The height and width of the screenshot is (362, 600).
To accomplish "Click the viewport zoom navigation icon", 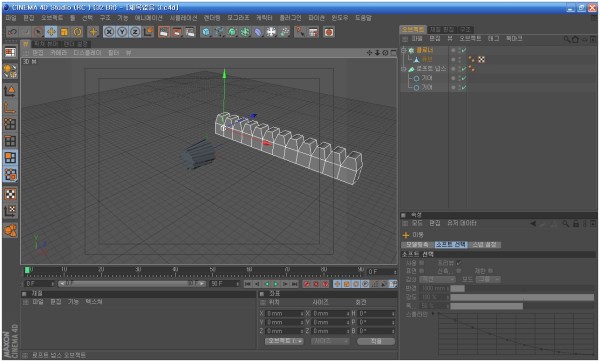I will pos(377,53).
